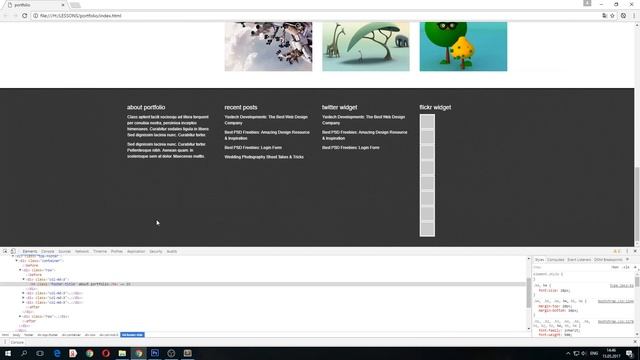
Task: Launch Microsoft Edge from taskbar
Action: coord(57,353)
